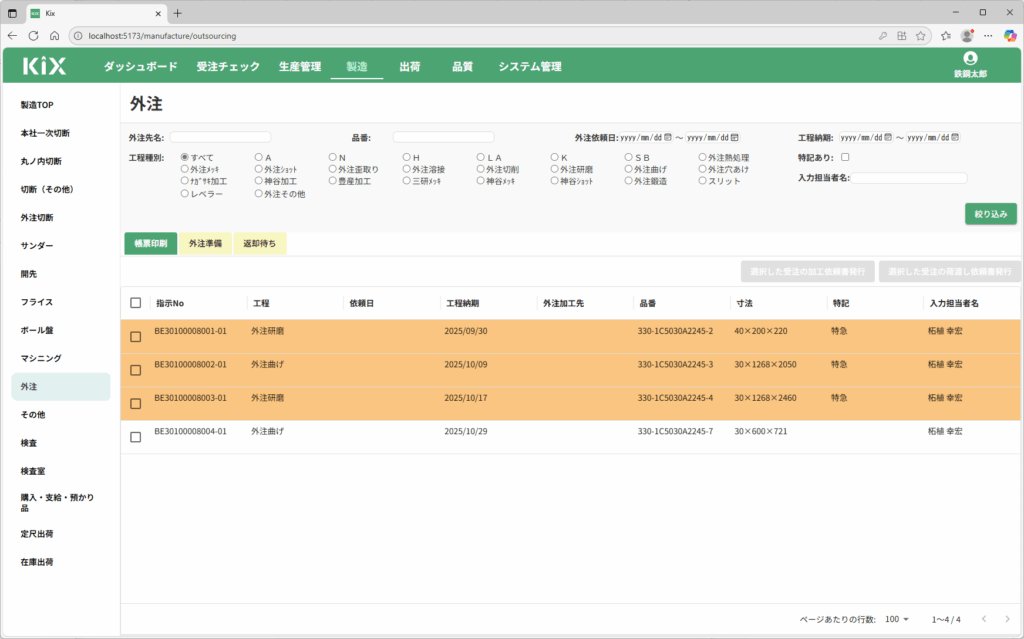Check the row for BE30100008002-01
Screen dimensions: 1024x639
[136, 370]
